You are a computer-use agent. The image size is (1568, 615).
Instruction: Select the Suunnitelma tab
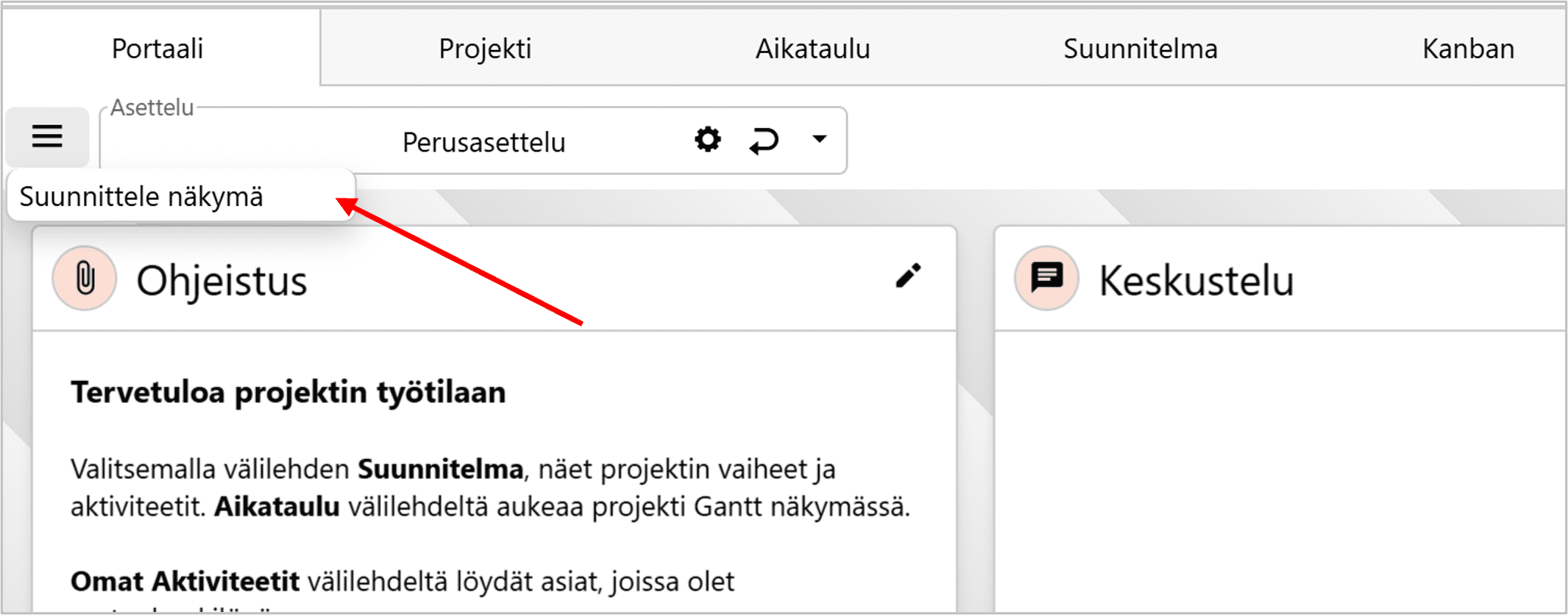pyautogui.click(x=1140, y=48)
